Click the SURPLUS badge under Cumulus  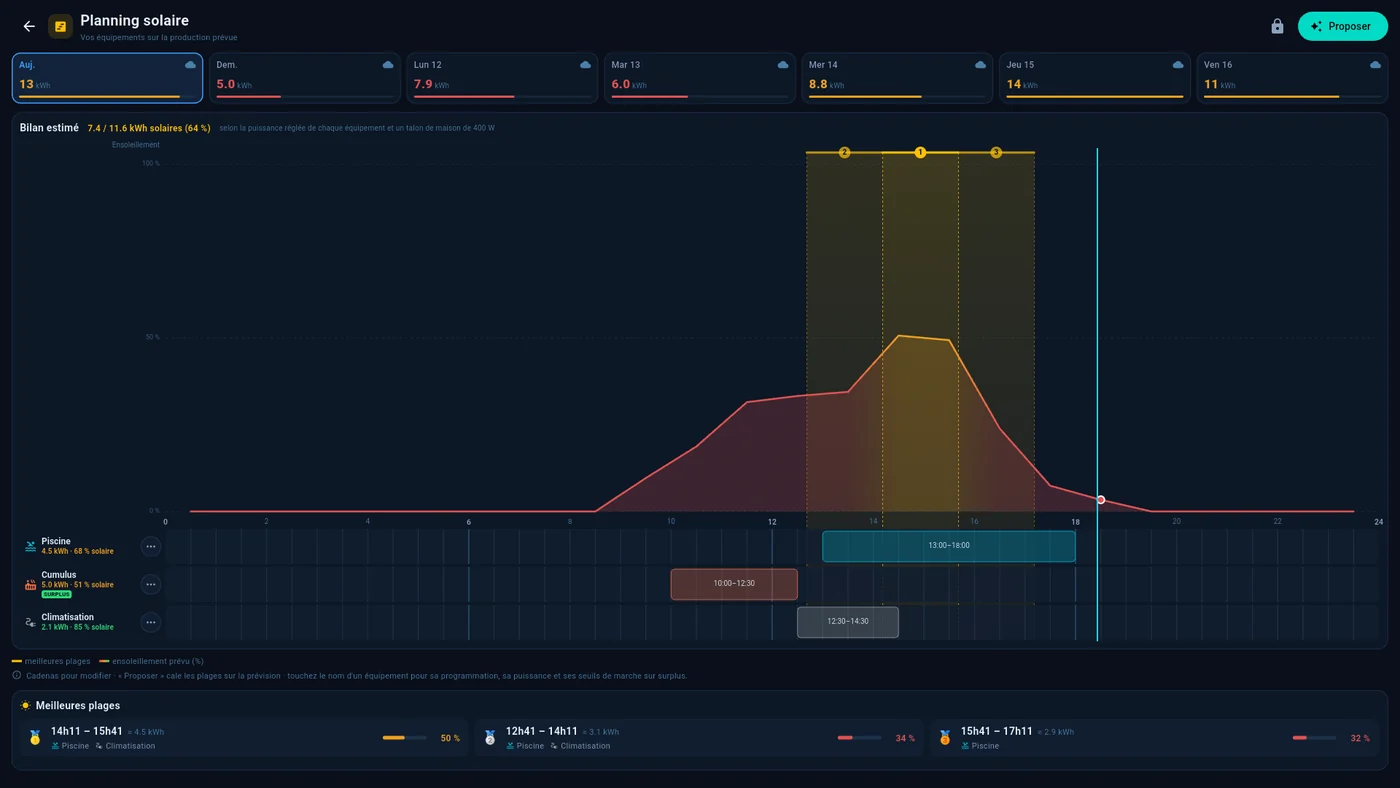(x=56, y=595)
